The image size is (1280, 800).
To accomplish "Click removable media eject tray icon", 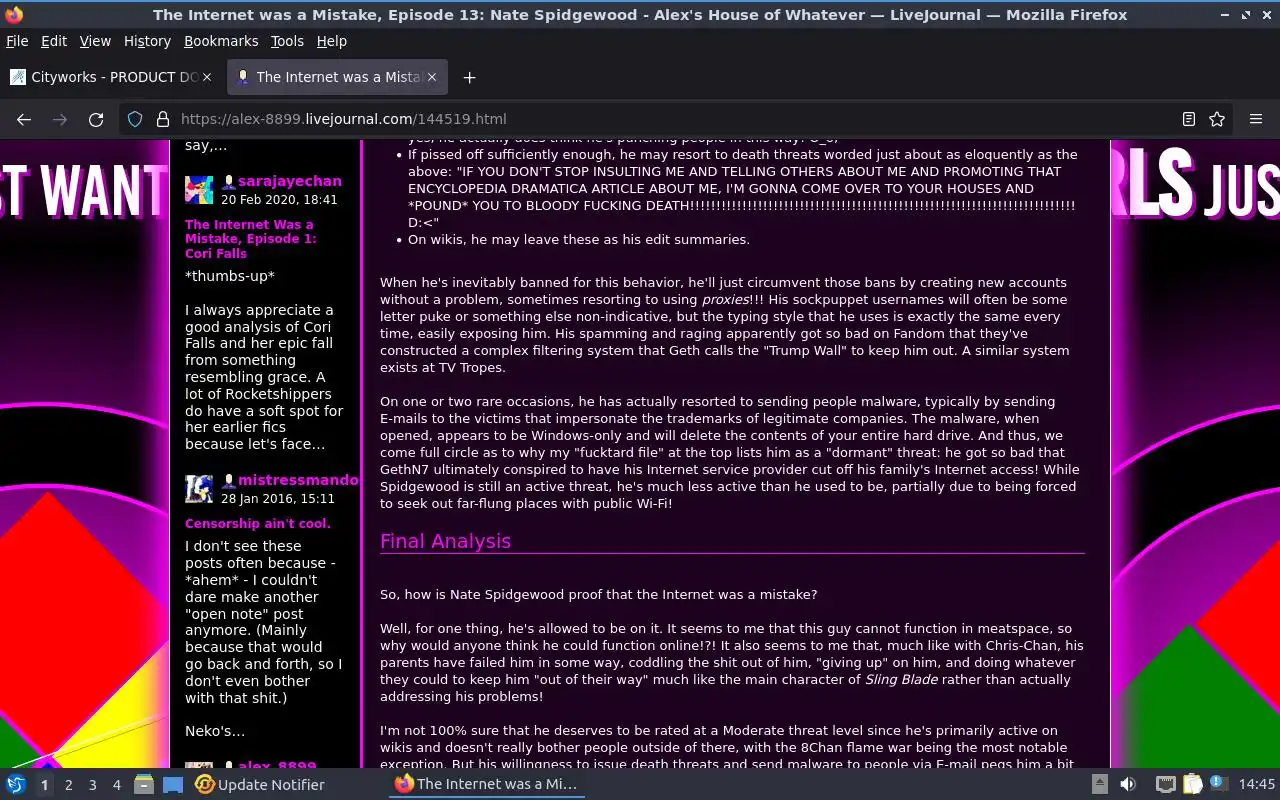I will 1099,785.
